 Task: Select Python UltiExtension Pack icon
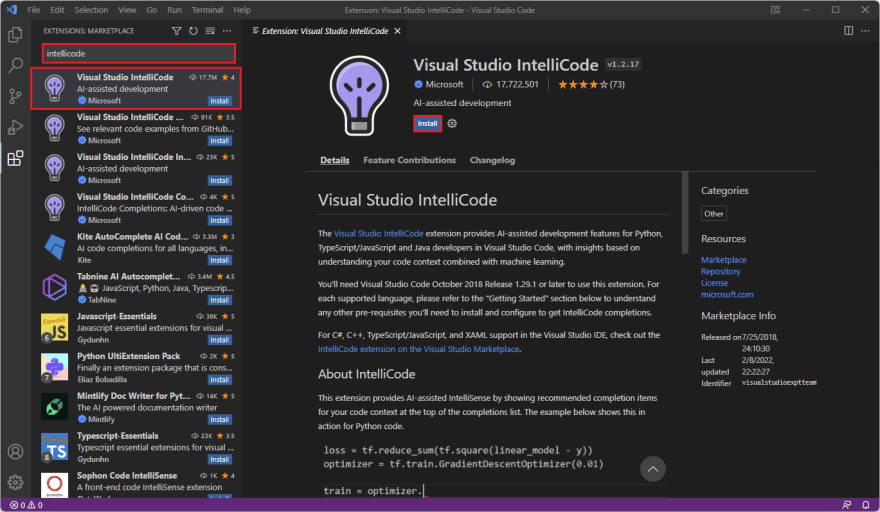pyautogui.click(x=54, y=367)
